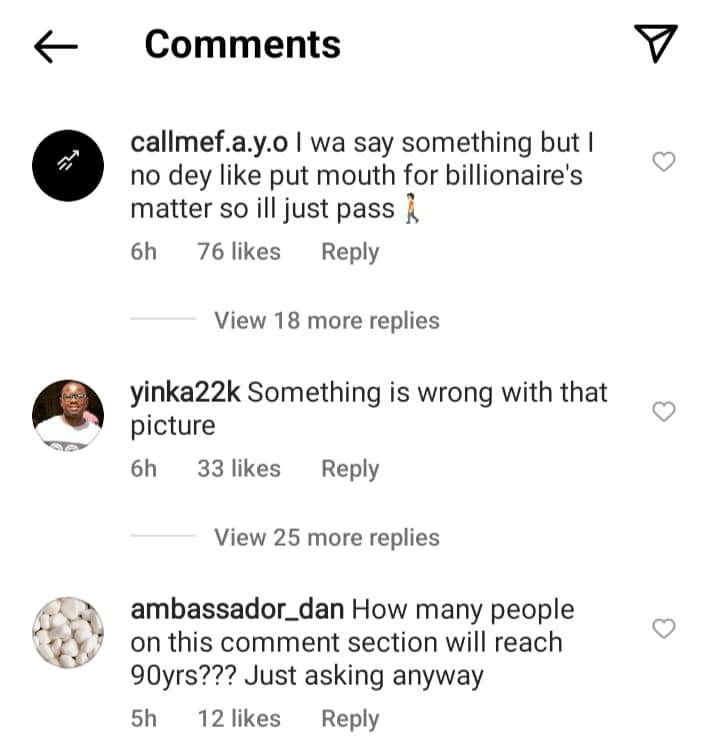The width and height of the screenshot is (720, 744).
Task: Open yinka22k's profile picture
Action: [68, 415]
